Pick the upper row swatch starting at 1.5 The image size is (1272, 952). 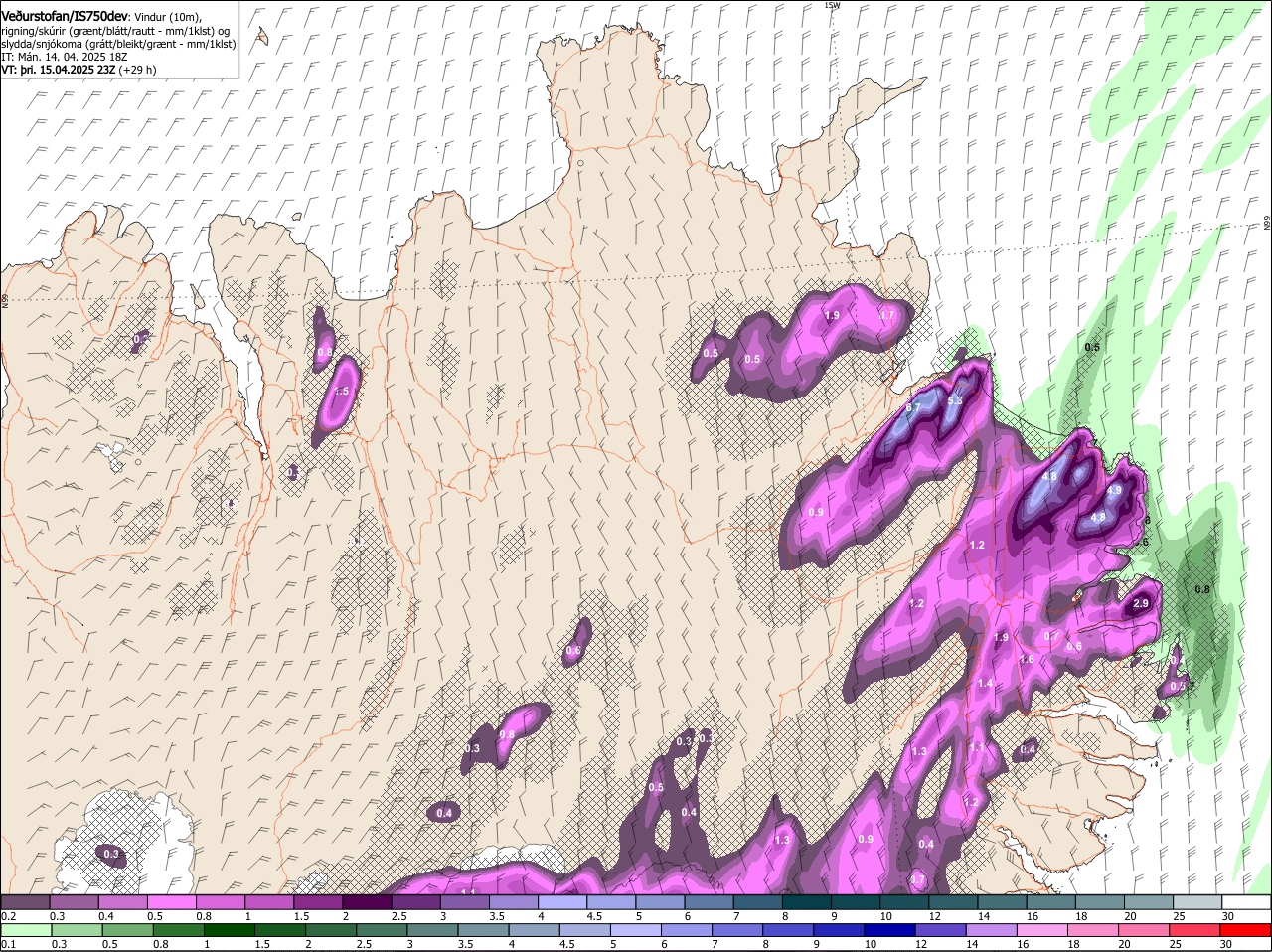click(318, 901)
